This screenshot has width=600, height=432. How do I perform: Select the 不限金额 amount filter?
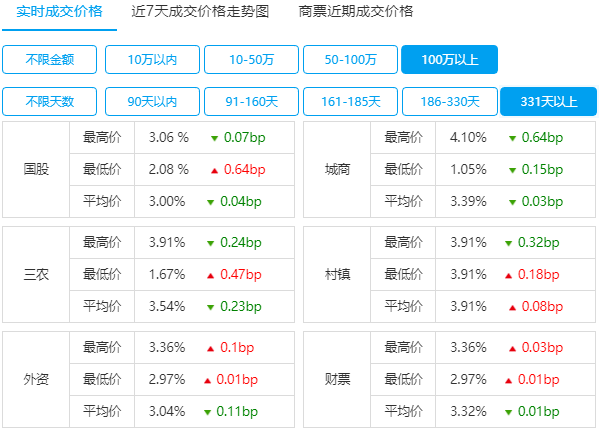click(x=49, y=59)
